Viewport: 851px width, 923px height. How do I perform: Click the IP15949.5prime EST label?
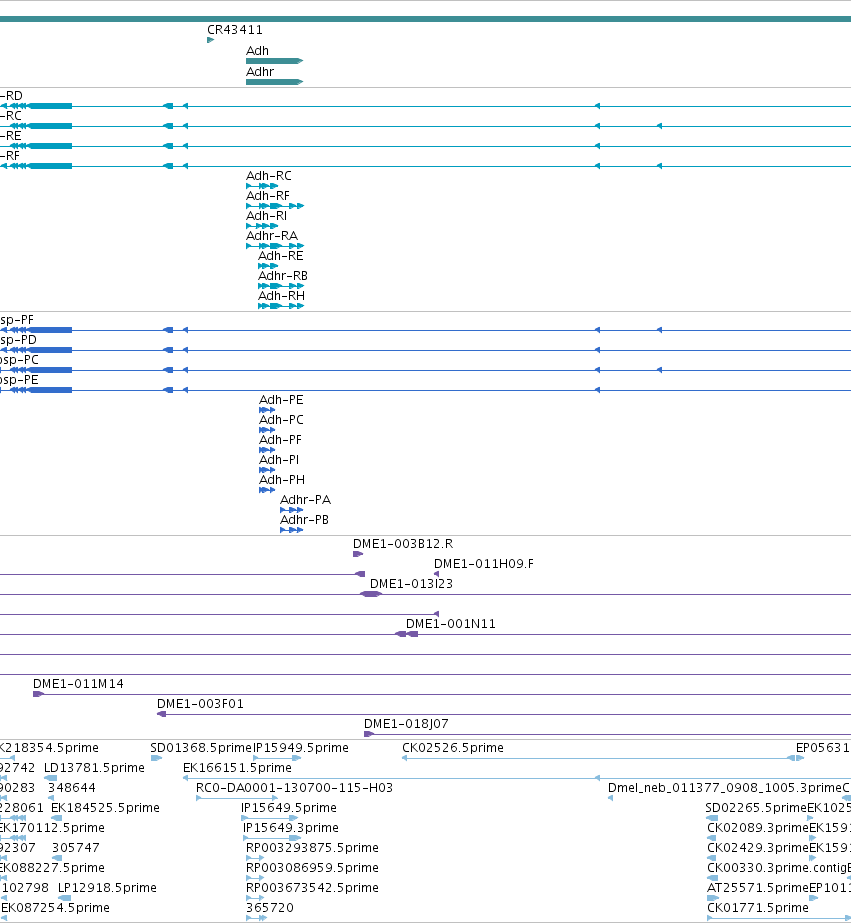[x=301, y=748]
